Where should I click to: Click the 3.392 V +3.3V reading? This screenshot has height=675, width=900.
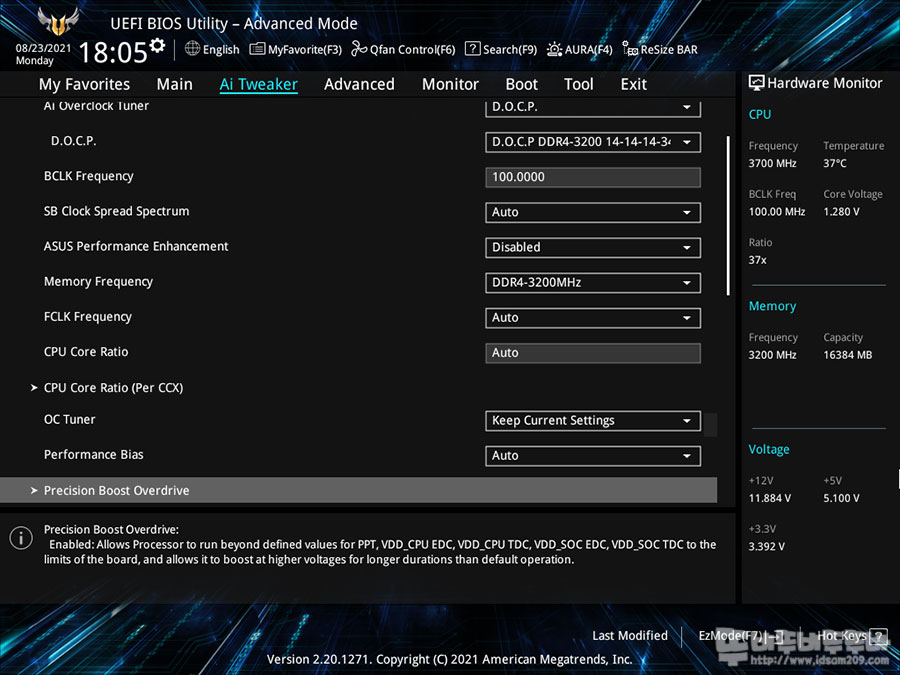pos(766,546)
